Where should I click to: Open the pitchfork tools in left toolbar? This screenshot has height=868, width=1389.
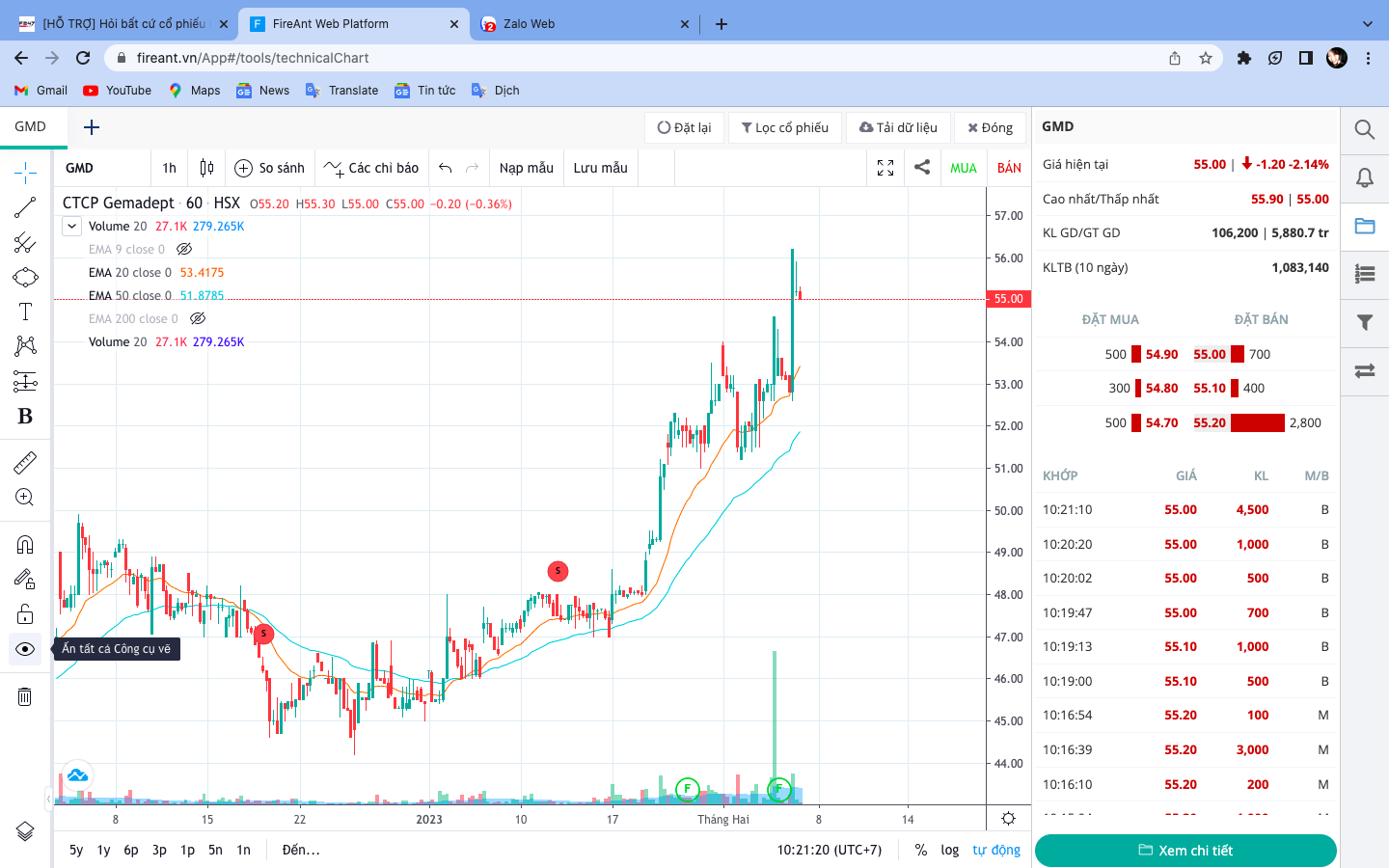click(25, 242)
